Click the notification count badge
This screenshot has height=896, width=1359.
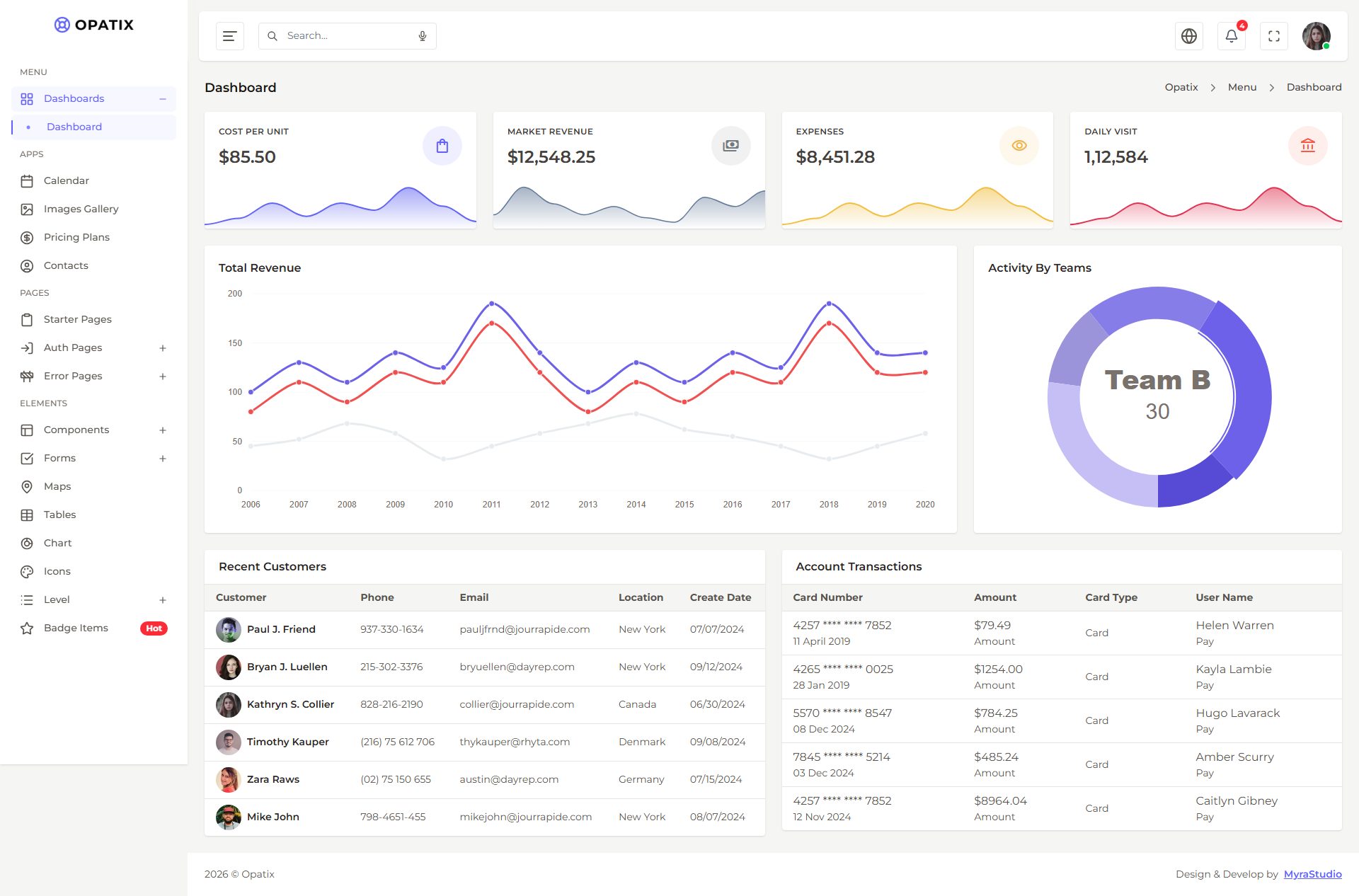tap(1242, 25)
